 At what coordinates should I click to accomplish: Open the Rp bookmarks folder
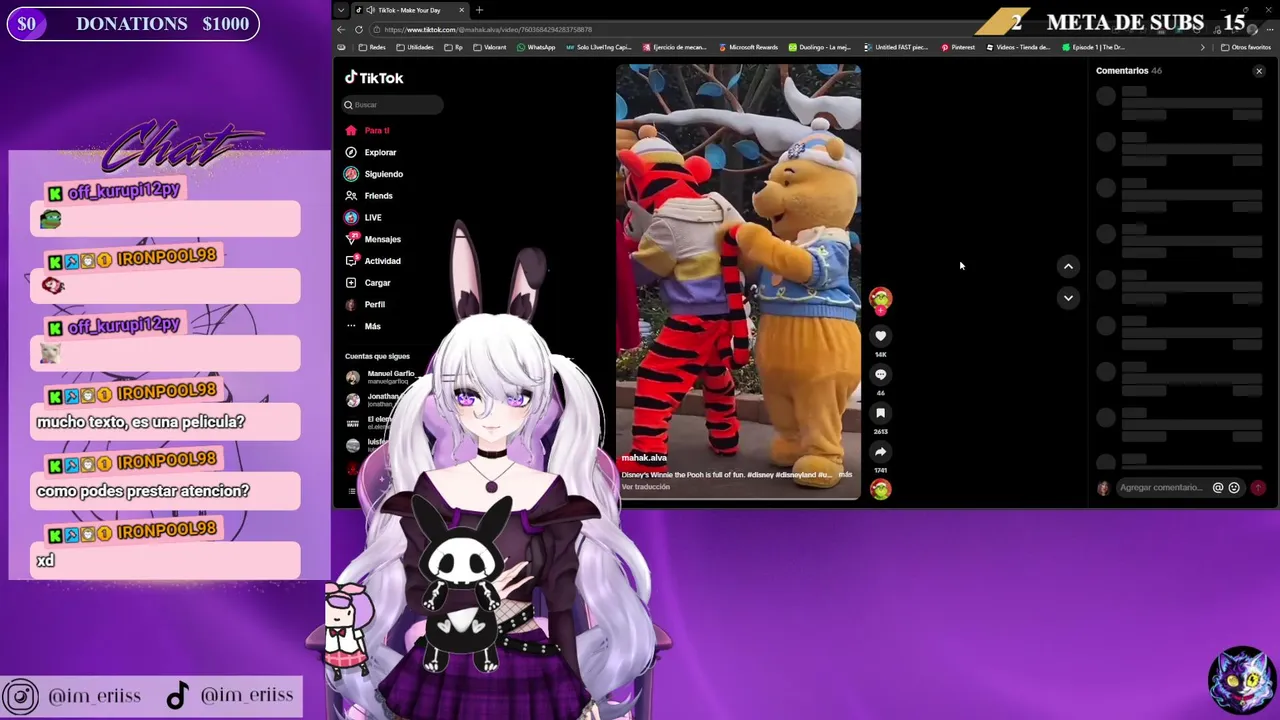454,47
